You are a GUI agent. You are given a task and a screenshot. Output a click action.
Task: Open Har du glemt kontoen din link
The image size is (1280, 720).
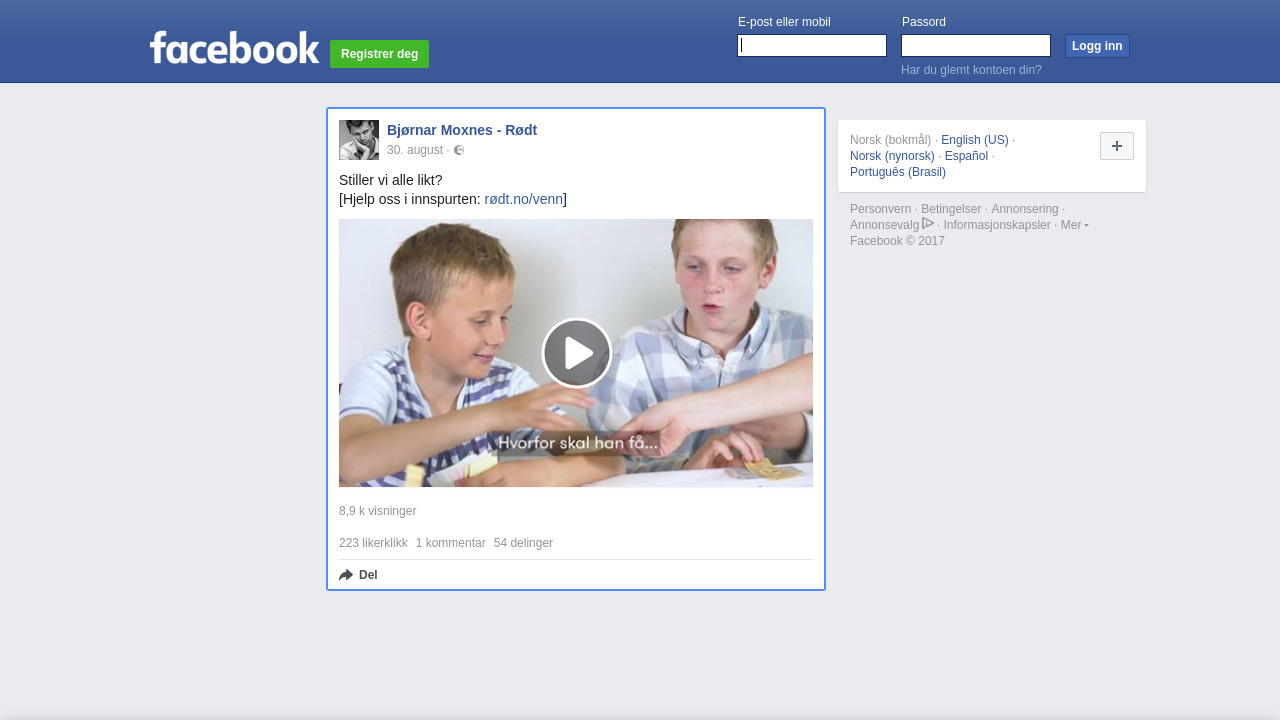tap(971, 70)
